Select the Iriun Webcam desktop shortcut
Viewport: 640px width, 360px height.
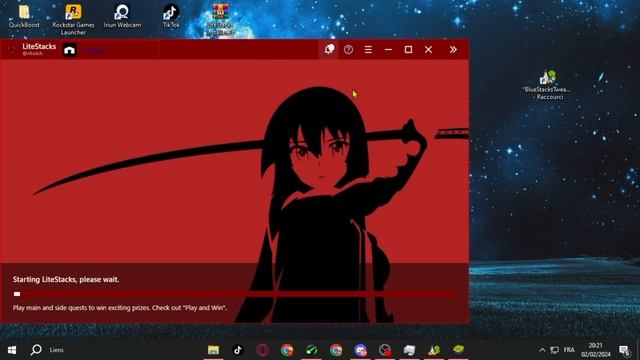point(122,16)
